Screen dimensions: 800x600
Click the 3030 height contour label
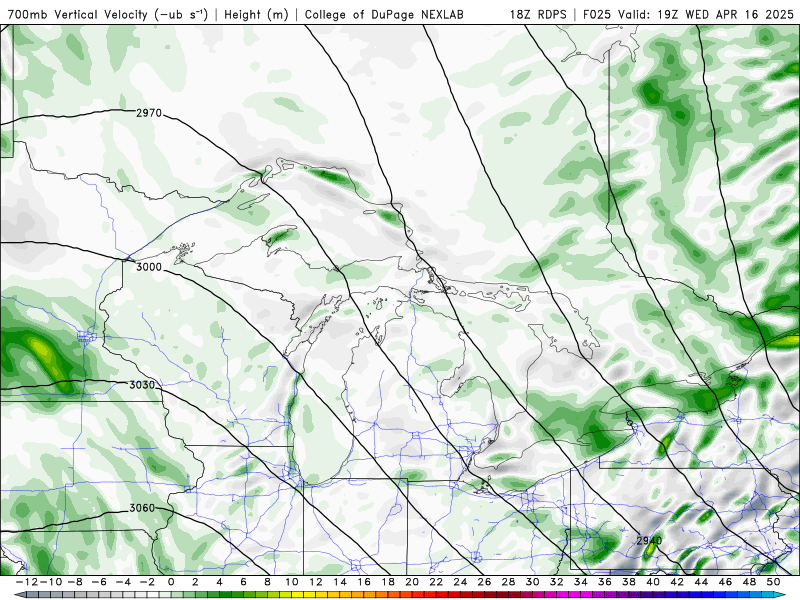[x=142, y=385]
